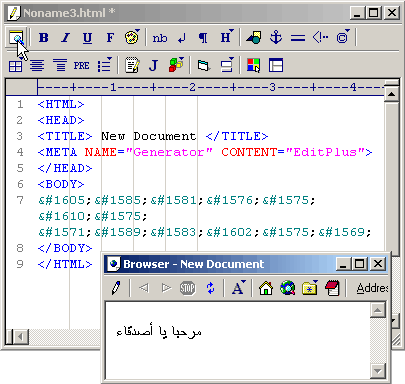Insert HTML comment tag icon
This screenshot has height=384, width=405.
click(x=320, y=37)
